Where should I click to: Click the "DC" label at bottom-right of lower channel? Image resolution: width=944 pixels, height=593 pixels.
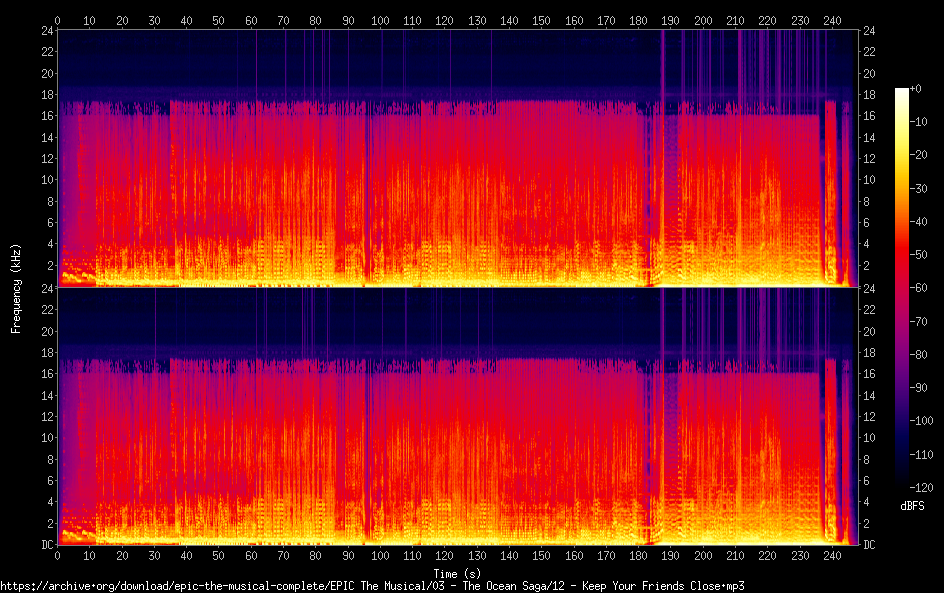click(x=869, y=545)
